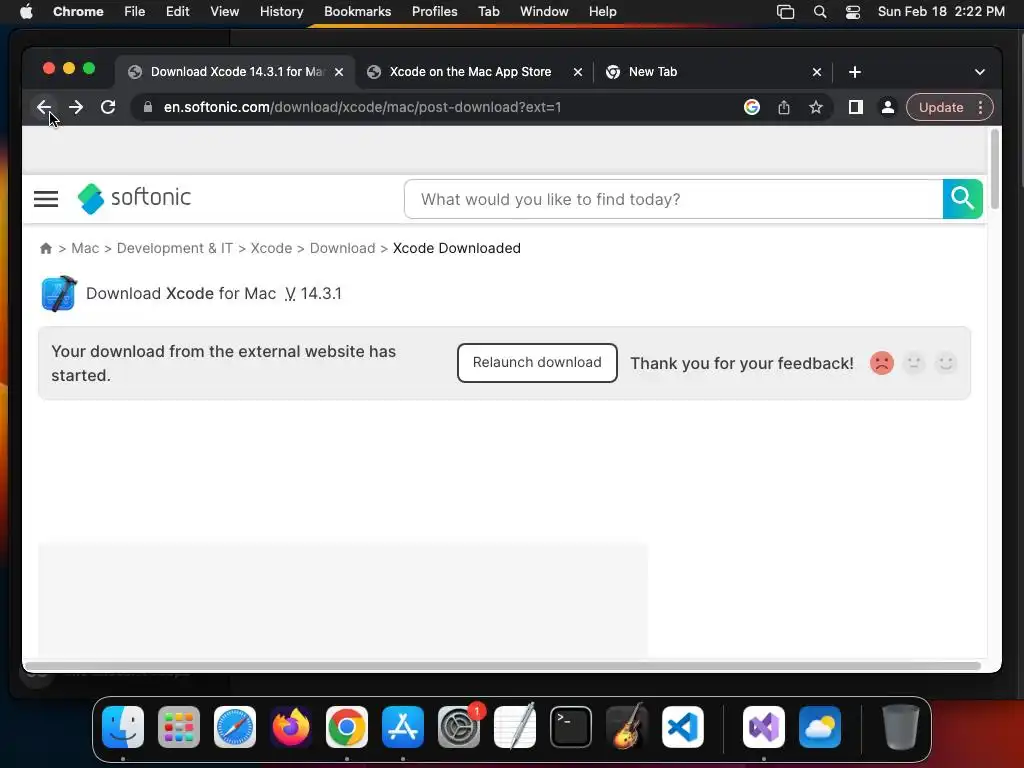Open Finder from the Dock

coord(123,727)
